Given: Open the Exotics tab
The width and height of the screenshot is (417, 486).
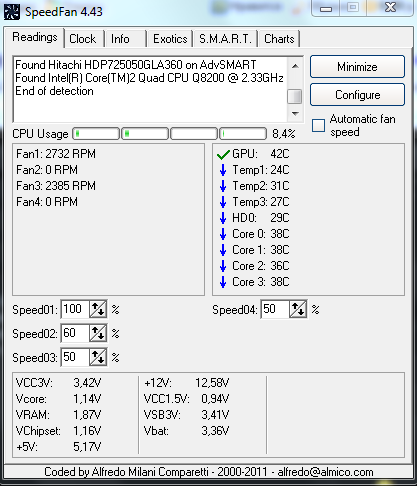Looking at the screenshot, I should tap(170, 39).
